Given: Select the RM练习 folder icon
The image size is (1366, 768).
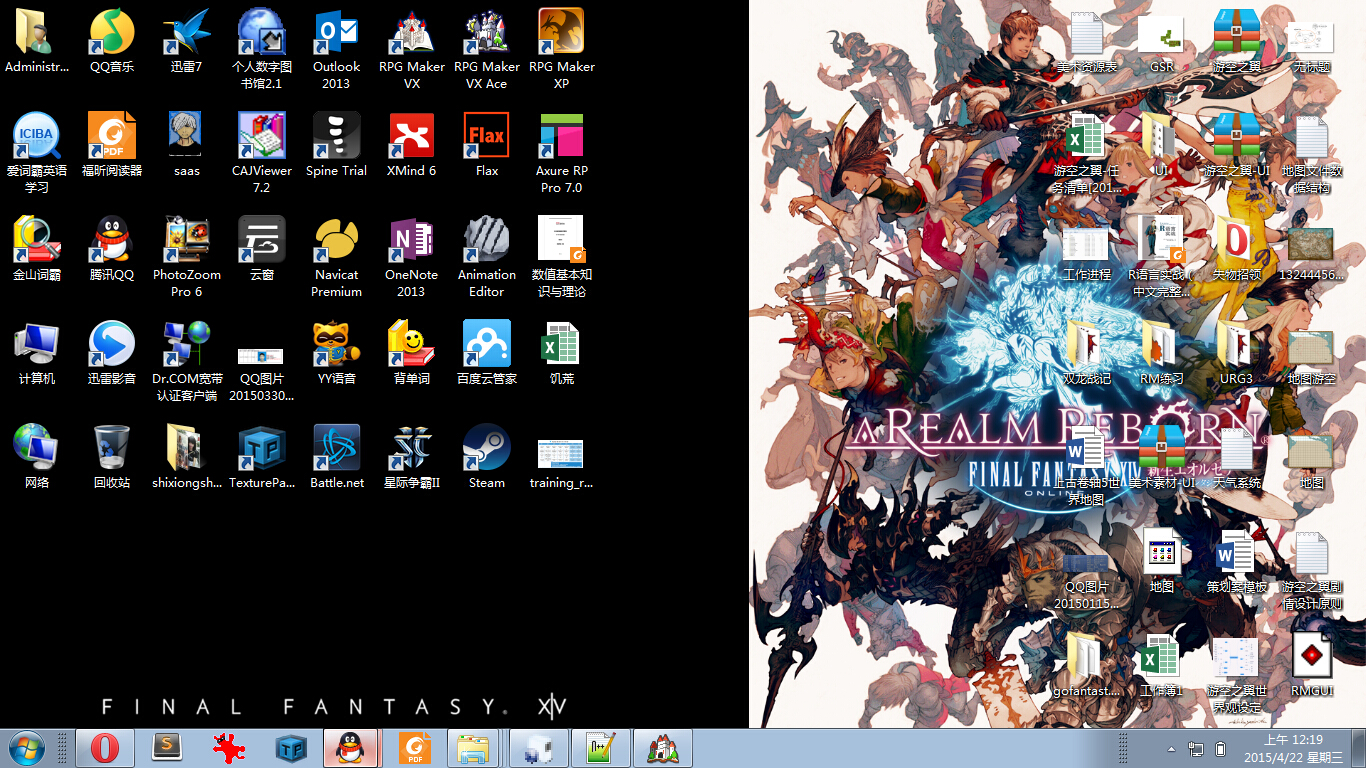Looking at the screenshot, I should click(1162, 354).
